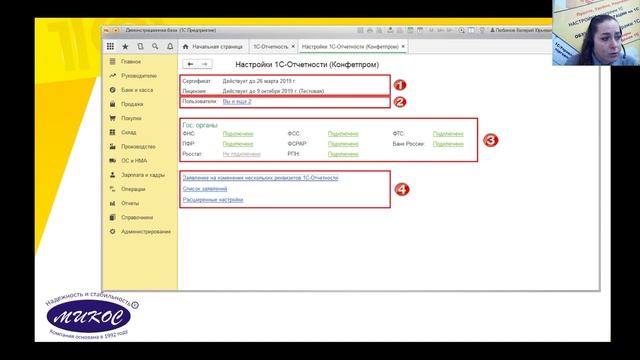Screen dimensions: 640x360
Task: Click ФСС 'Подключено' link
Action: [x=343, y=134]
